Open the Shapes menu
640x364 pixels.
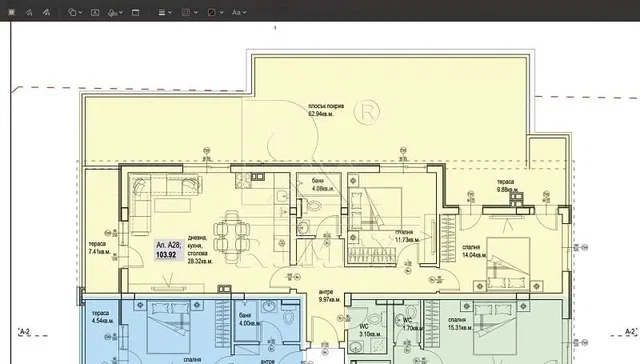75,12
